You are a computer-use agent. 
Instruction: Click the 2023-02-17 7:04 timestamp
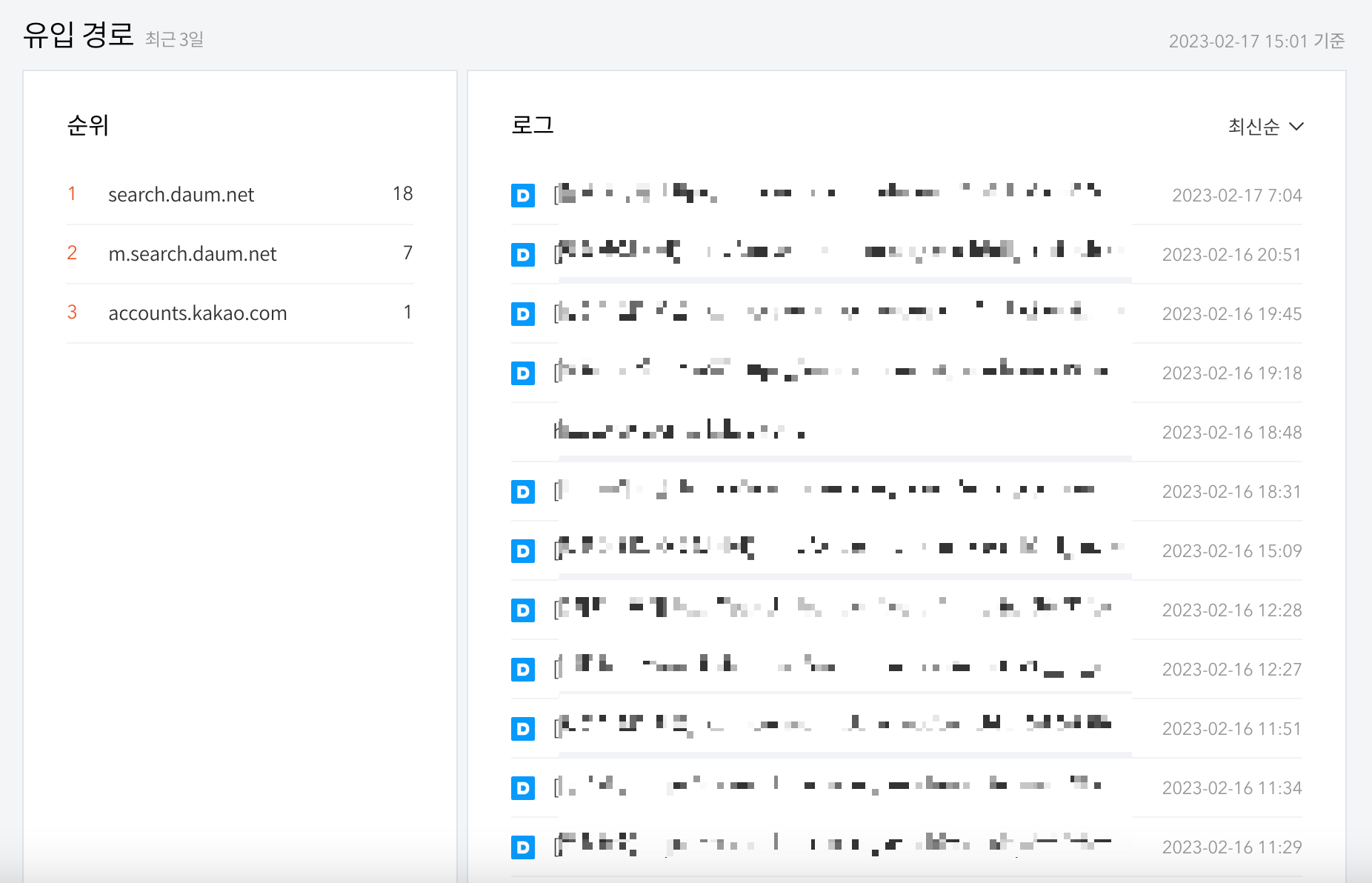1236,196
